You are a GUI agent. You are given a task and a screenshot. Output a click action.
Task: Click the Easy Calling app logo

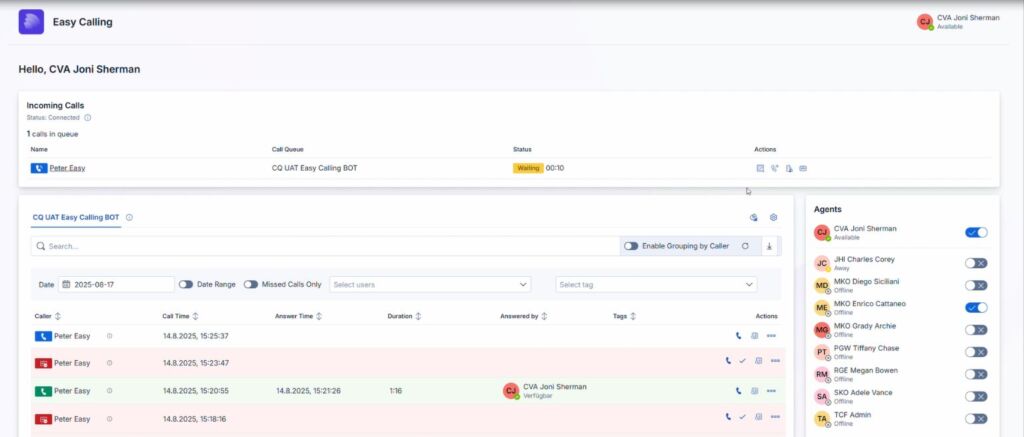(x=31, y=21)
